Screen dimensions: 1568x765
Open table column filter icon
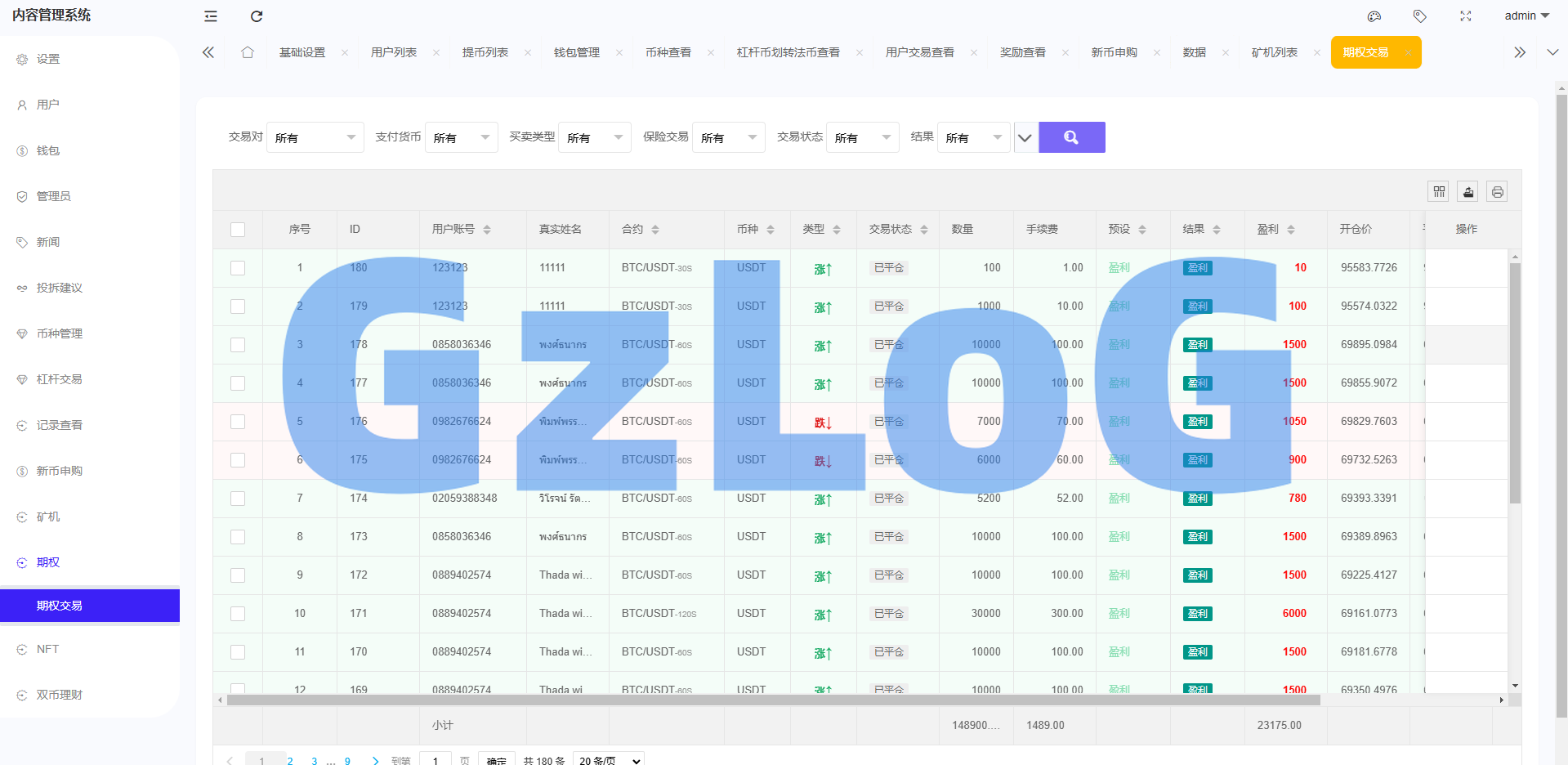coord(1439,191)
